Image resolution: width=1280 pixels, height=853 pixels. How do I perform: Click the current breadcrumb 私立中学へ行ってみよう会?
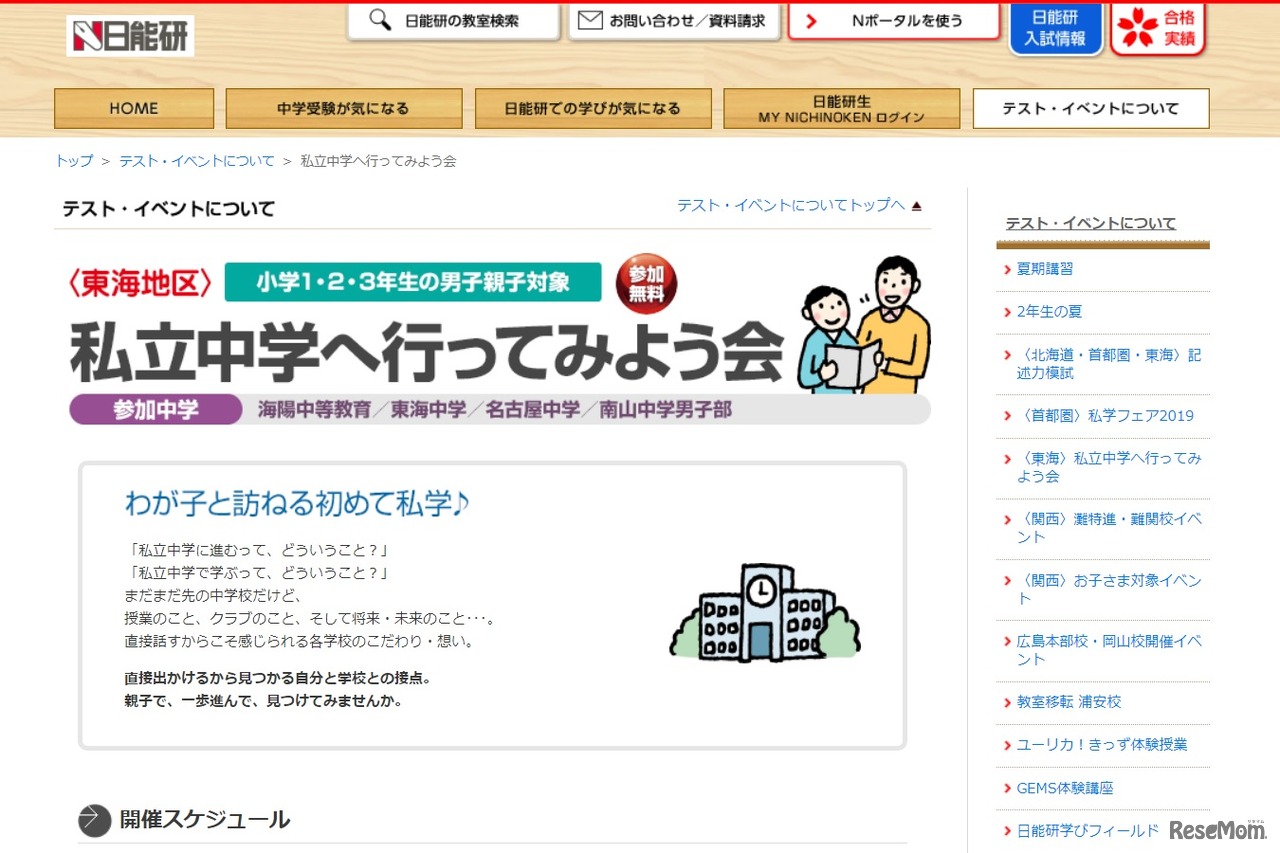click(378, 161)
